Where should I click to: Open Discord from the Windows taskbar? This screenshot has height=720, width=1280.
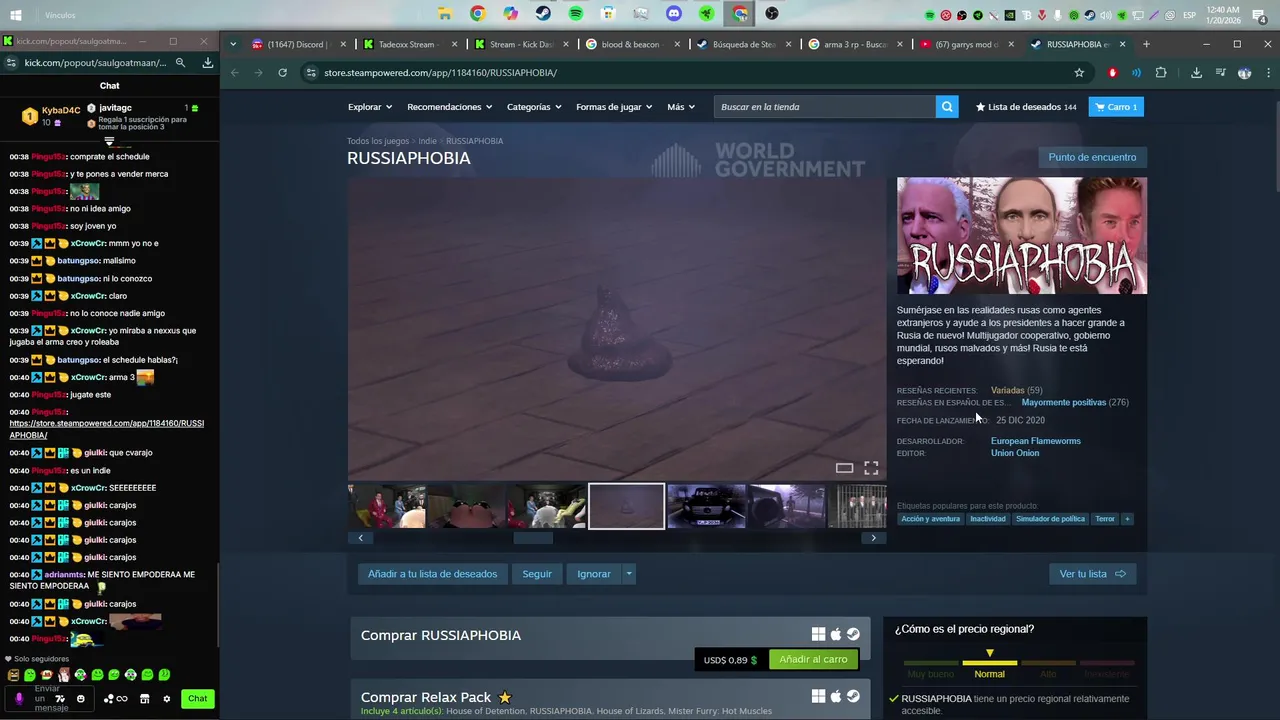tap(674, 14)
